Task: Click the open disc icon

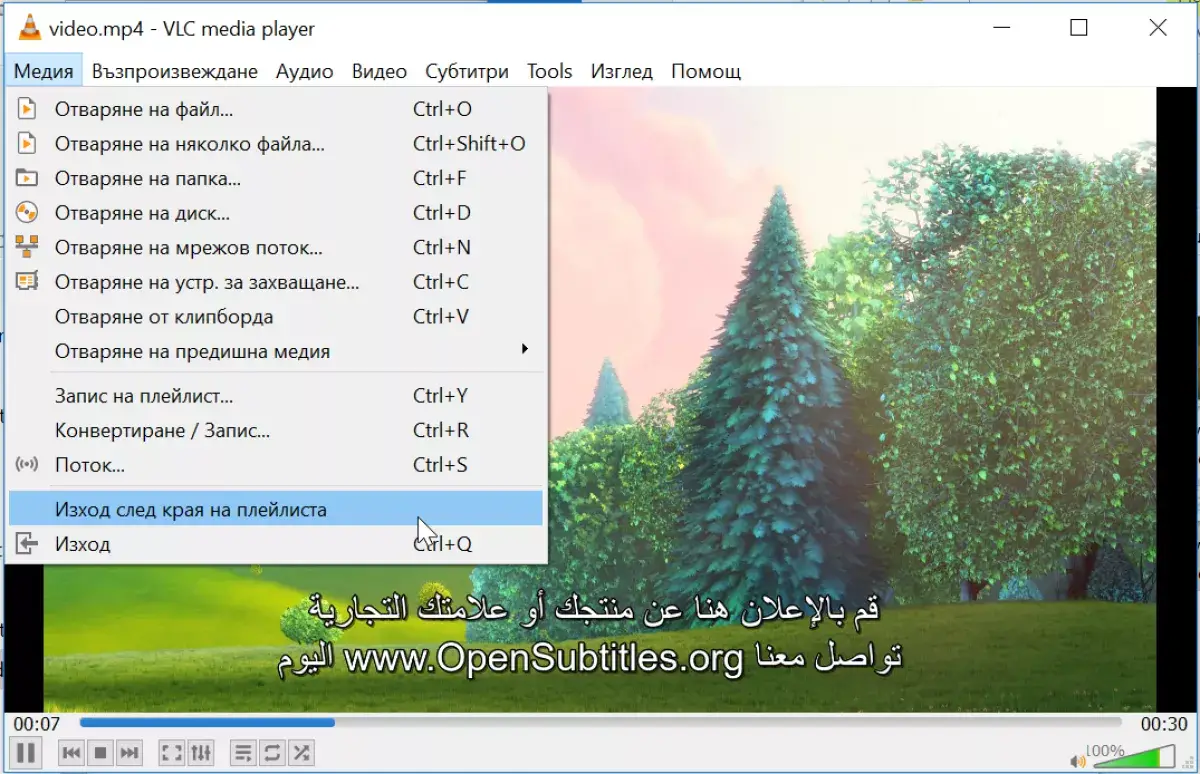Action: (27, 213)
